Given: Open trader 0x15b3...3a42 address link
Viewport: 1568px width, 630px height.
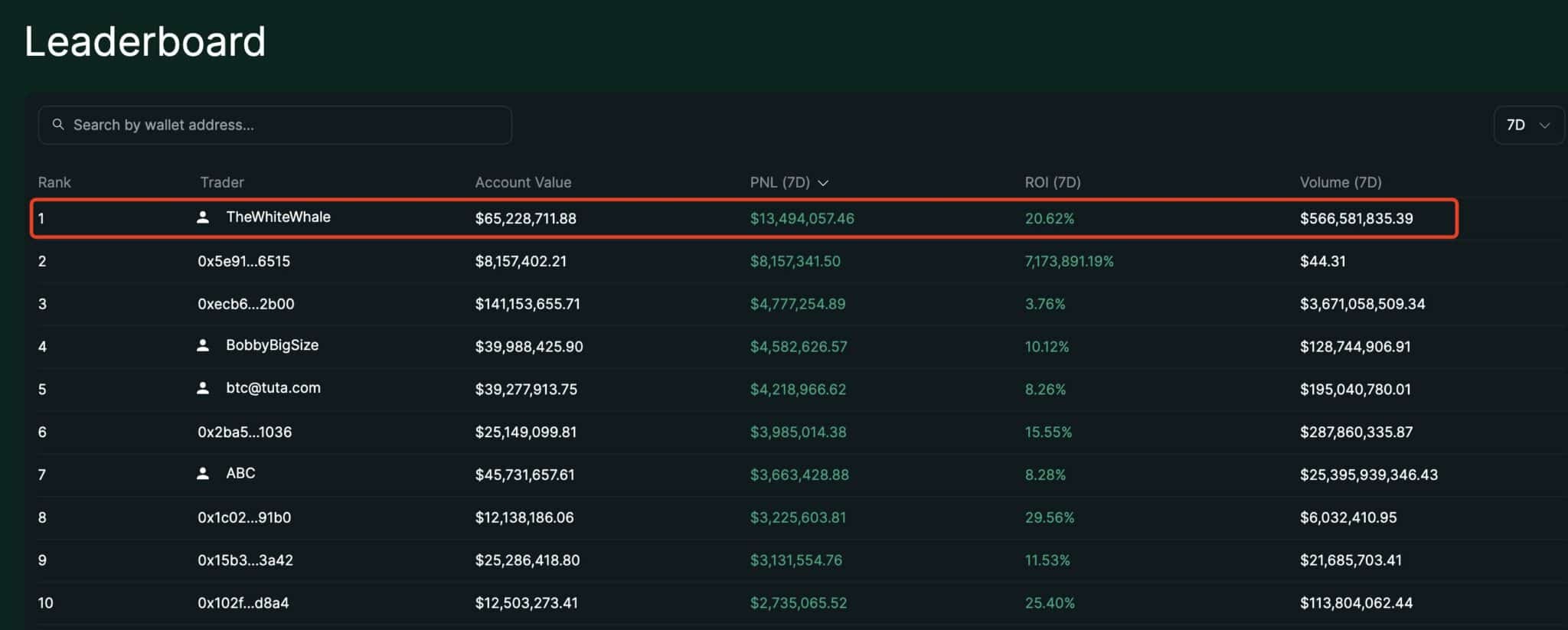Looking at the screenshot, I should (245, 560).
